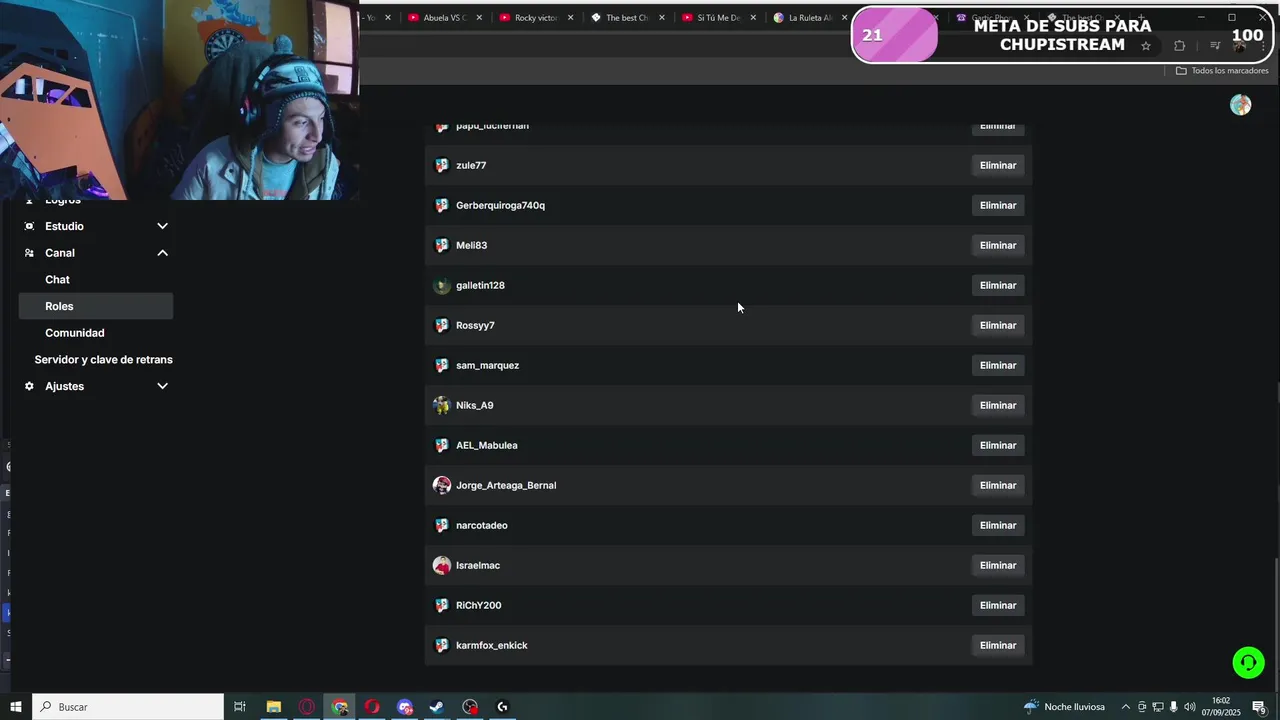The image size is (1280, 720).
Task: Click the Windows taskbar search box
Action: (128, 707)
